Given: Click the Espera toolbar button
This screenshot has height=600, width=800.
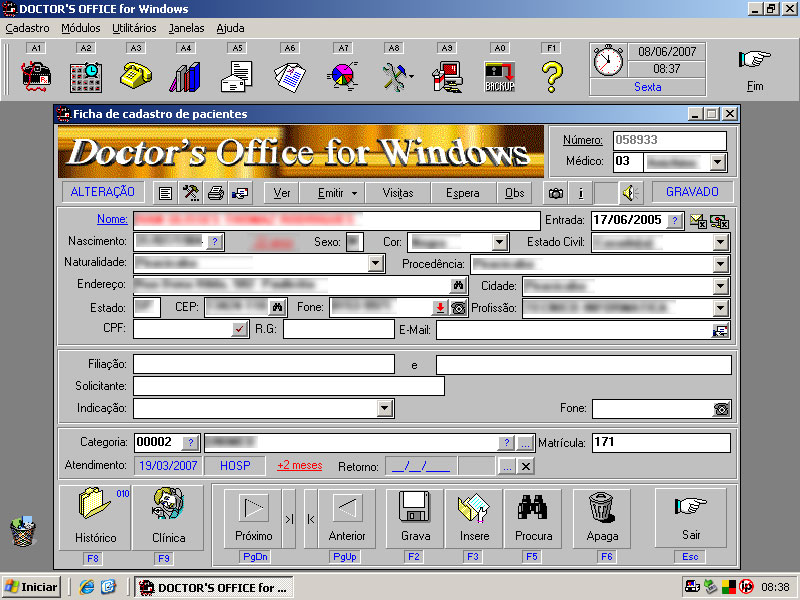Looking at the screenshot, I should pos(463,193).
